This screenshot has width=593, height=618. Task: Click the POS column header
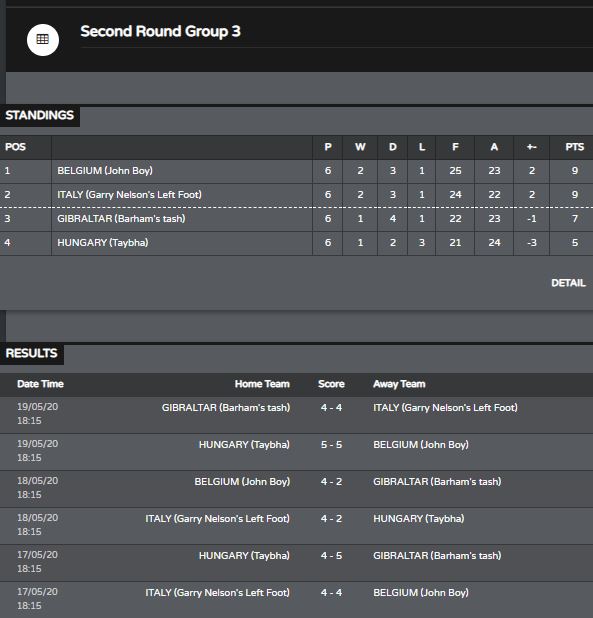(x=15, y=147)
